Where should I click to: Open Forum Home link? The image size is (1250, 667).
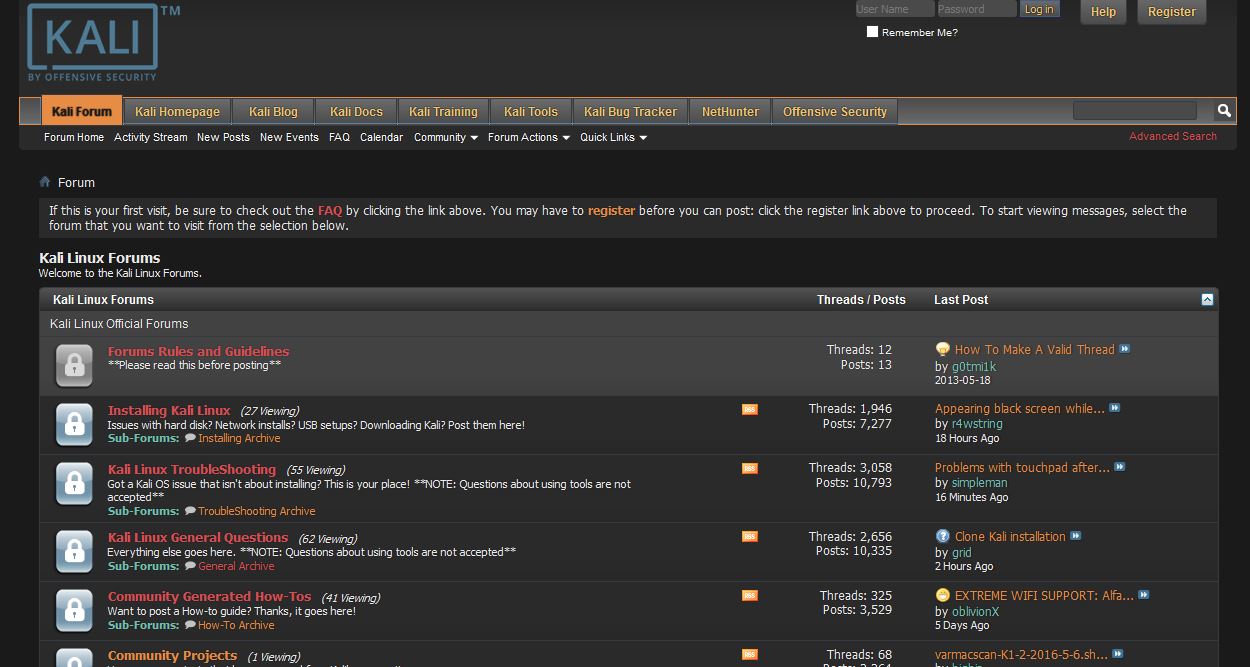pos(74,137)
